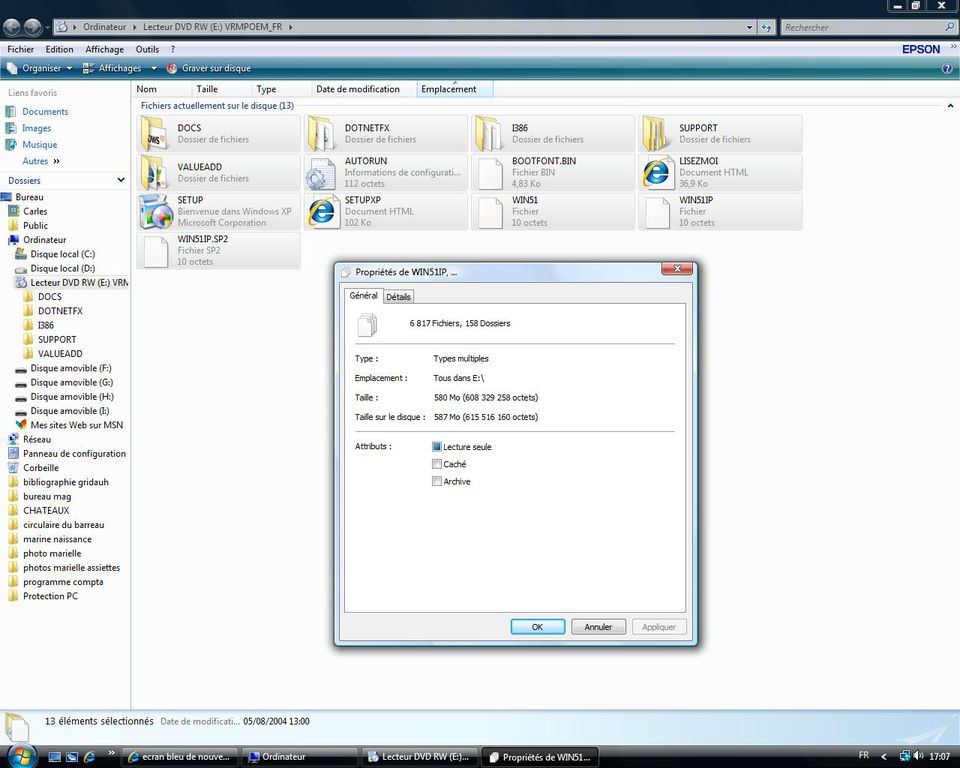Viewport: 960px width, 768px height.
Task: Enable the Caché attribute checkbox
Action: coord(437,464)
